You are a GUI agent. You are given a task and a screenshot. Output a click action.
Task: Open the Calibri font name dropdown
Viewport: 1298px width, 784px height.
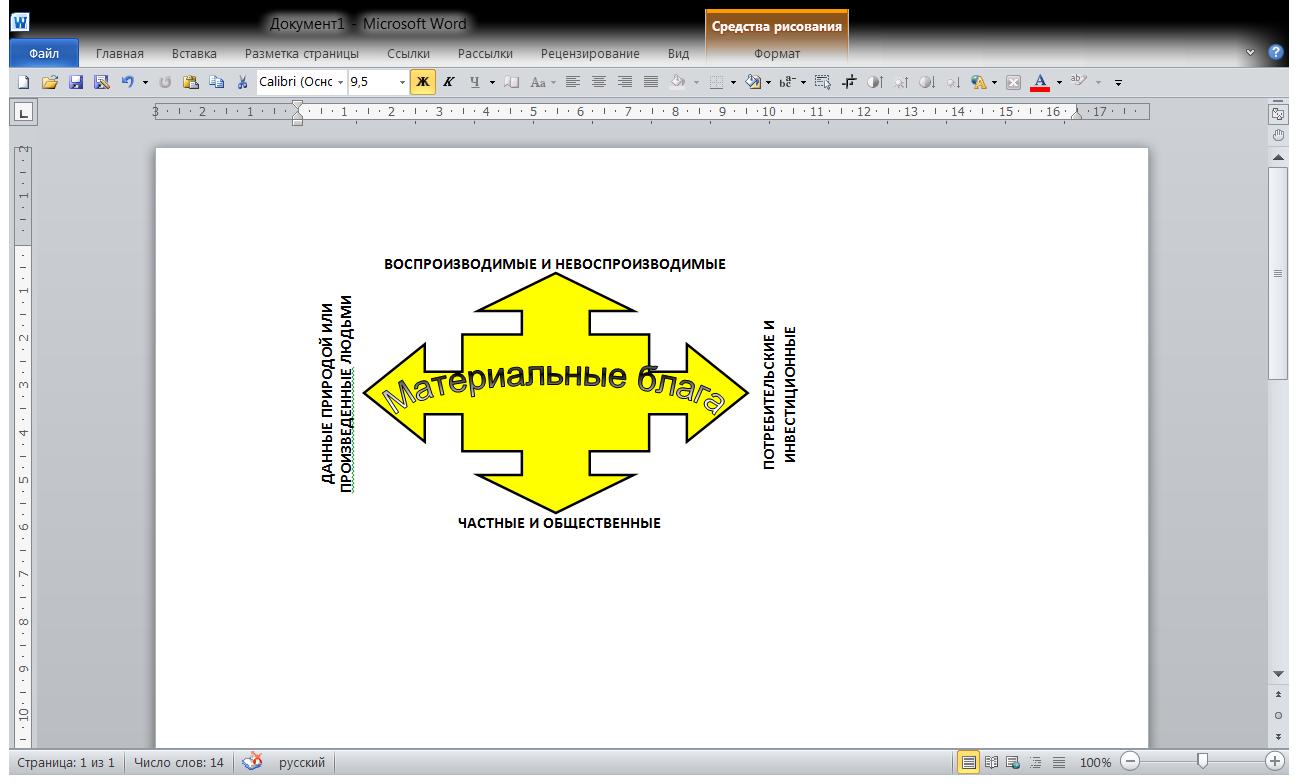pos(340,82)
